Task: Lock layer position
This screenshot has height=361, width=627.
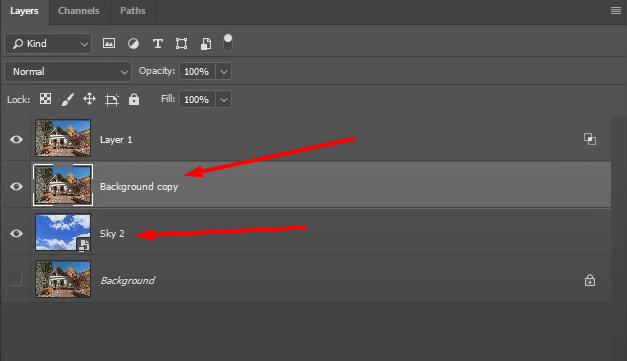Action: pos(90,99)
